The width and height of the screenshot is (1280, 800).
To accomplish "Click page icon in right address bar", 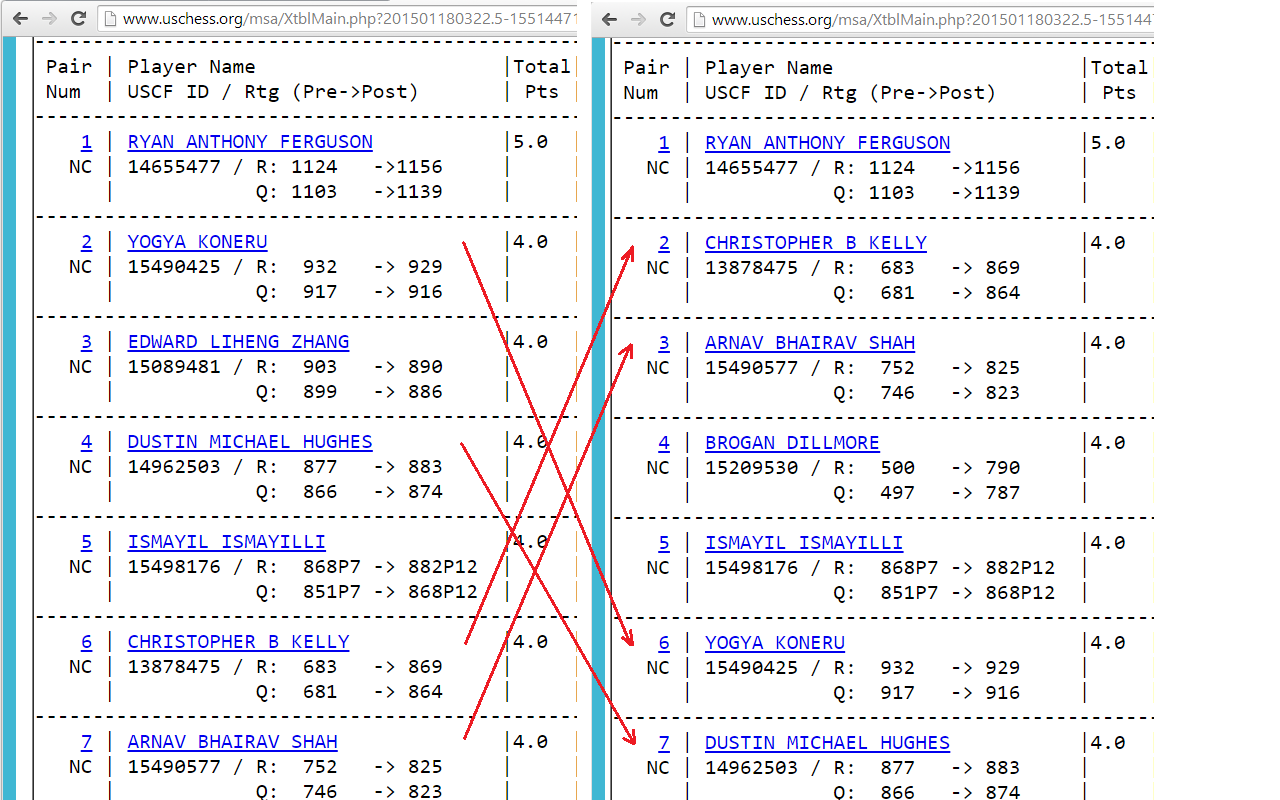I will pos(700,19).
